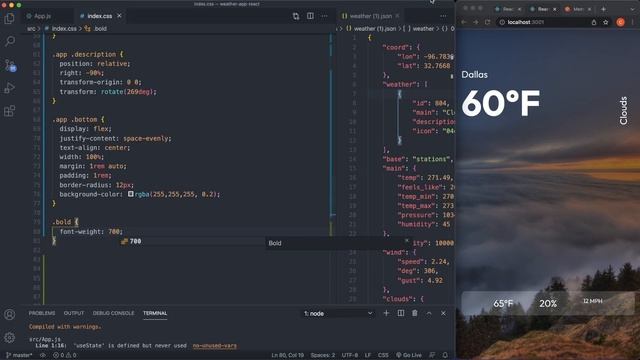Click the eye icon next to master branch
The image size is (640, 360).
(x=42, y=355)
